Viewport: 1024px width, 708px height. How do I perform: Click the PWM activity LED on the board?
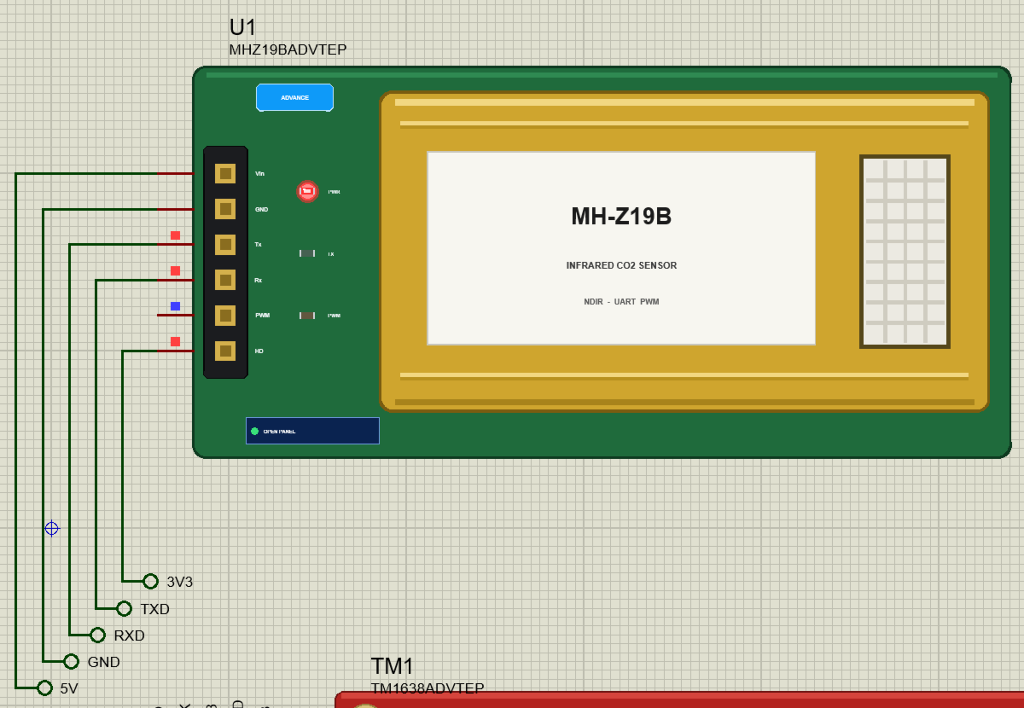click(x=307, y=315)
